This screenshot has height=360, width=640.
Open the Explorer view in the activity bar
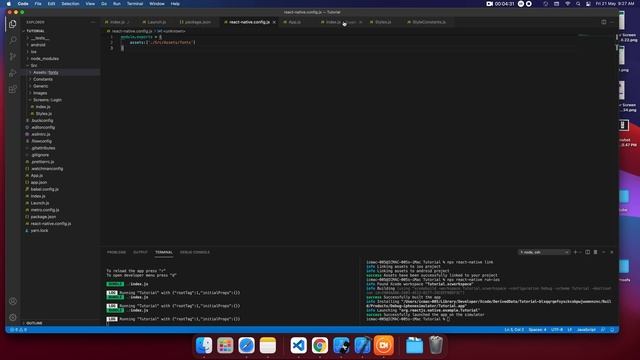13,24
